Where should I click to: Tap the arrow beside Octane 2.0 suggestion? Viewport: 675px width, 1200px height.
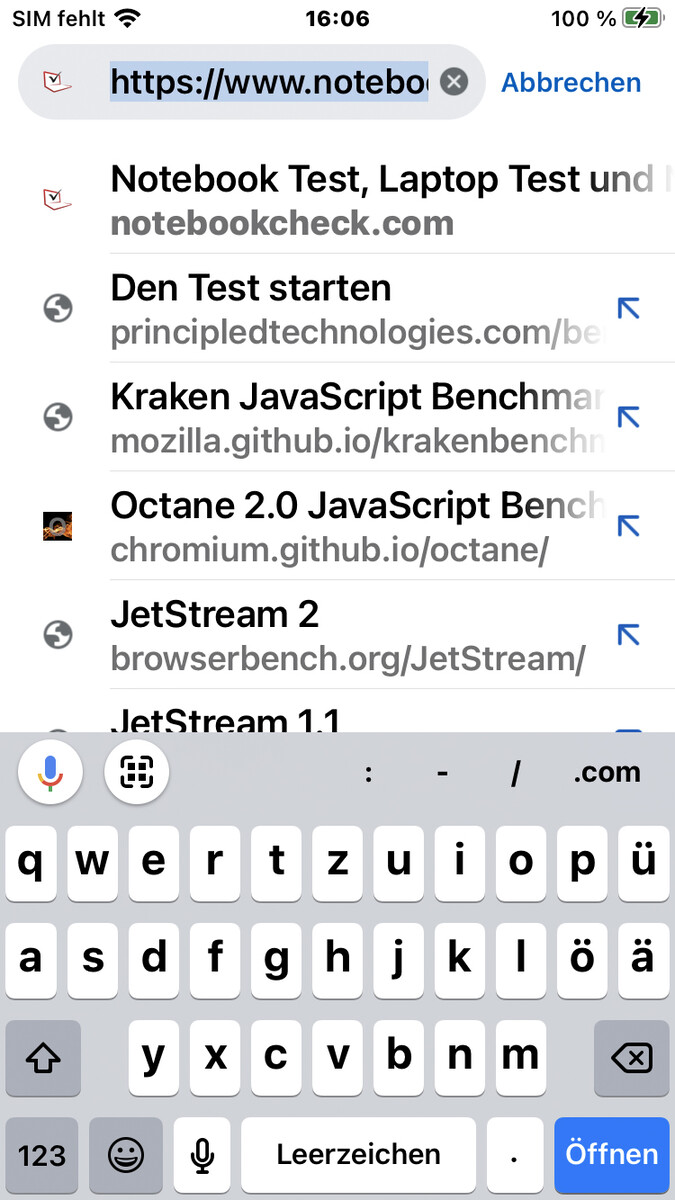pyautogui.click(x=628, y=526)
